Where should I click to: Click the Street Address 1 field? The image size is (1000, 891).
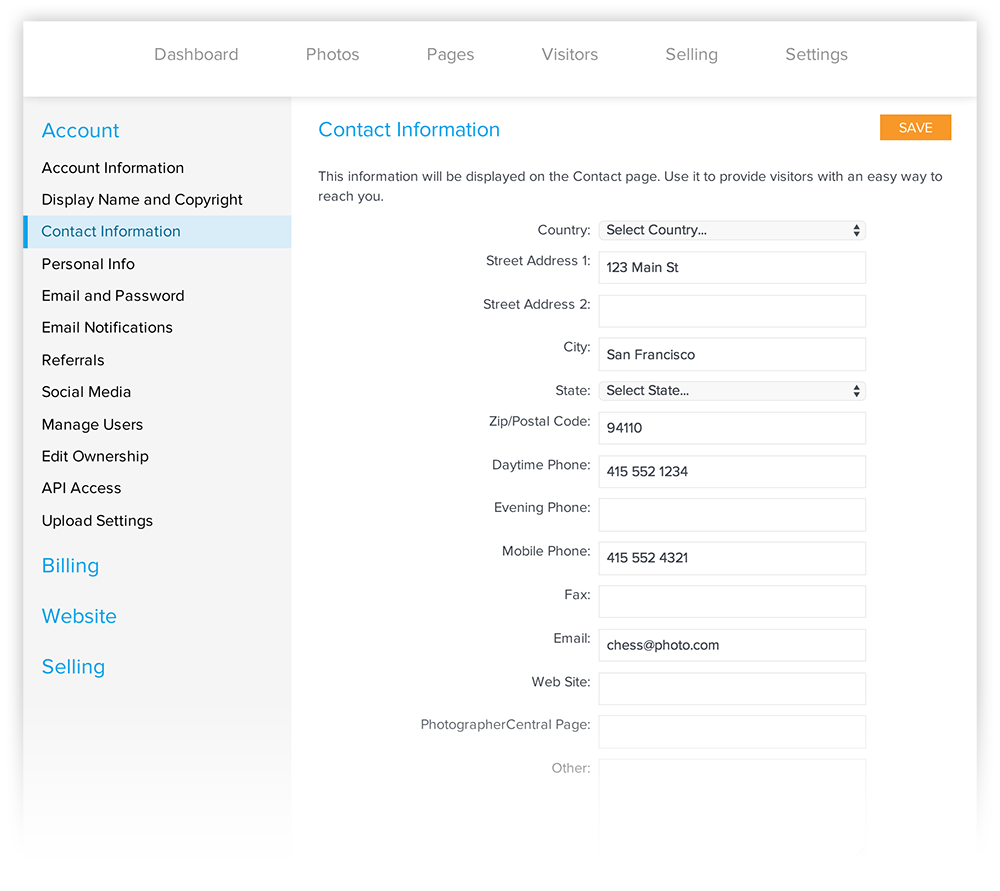(x=732, y=267)
